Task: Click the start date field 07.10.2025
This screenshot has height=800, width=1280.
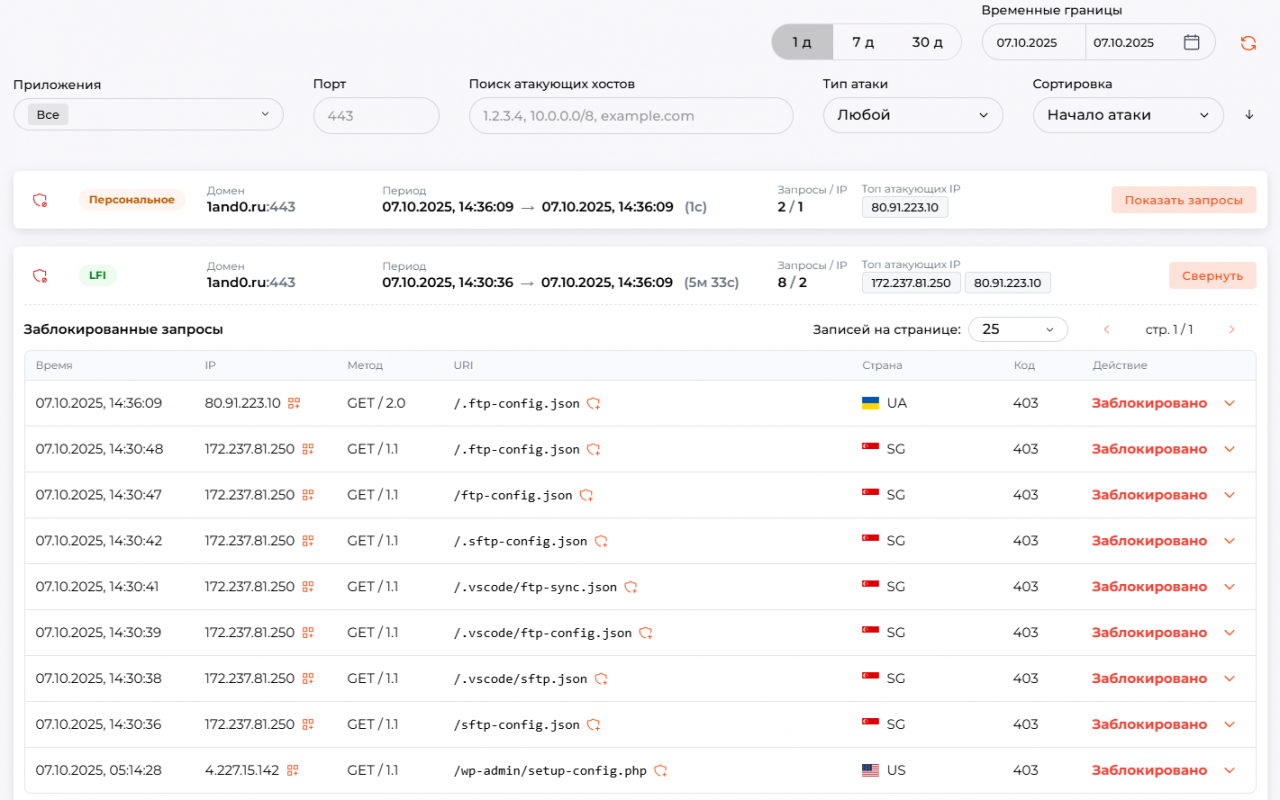Action: click(1033, 42)
